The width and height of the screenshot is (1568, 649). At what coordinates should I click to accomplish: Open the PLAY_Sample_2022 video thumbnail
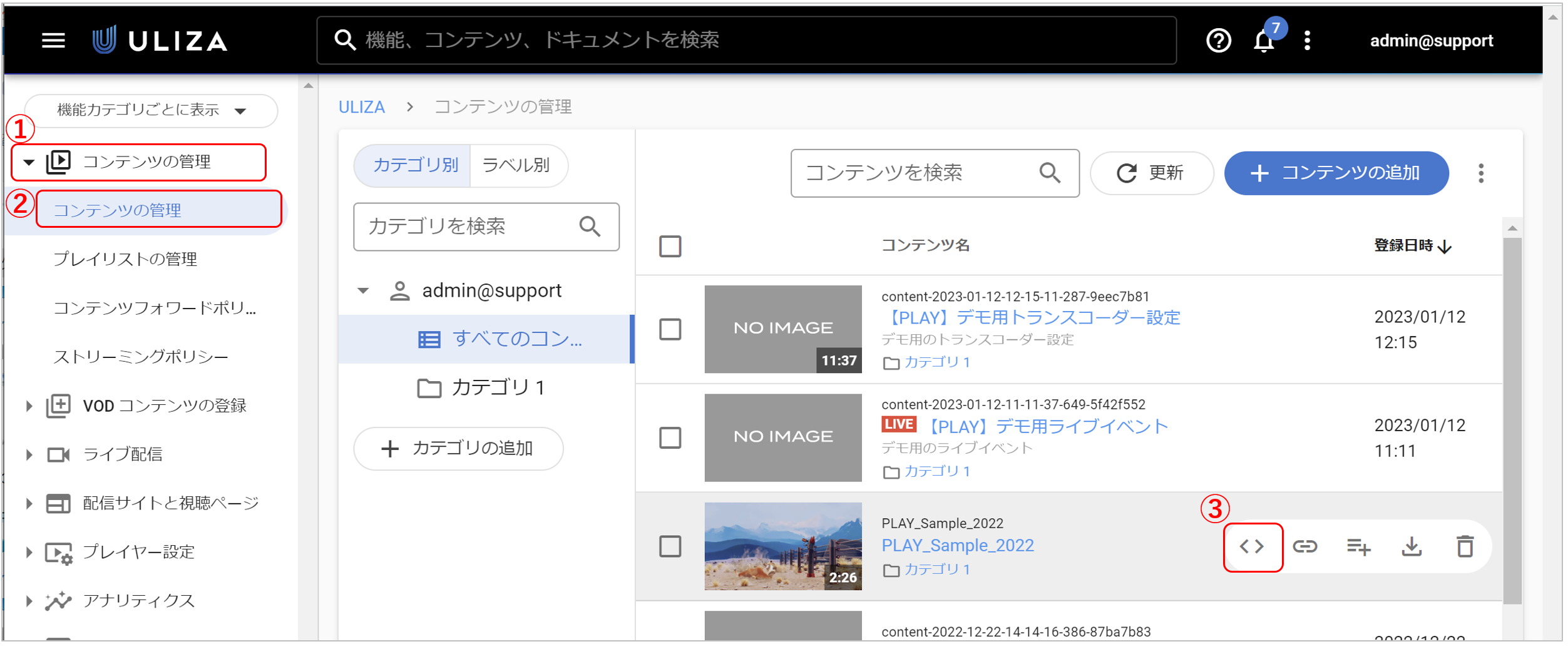click(783, 546)
